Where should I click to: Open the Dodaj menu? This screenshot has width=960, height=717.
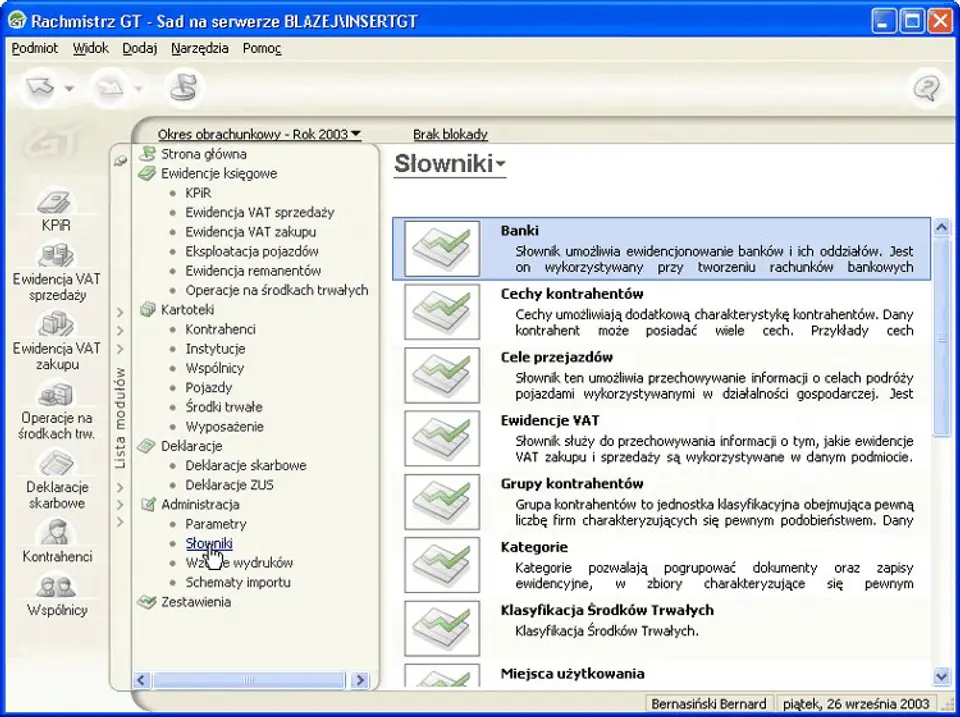tap(140, 48)
